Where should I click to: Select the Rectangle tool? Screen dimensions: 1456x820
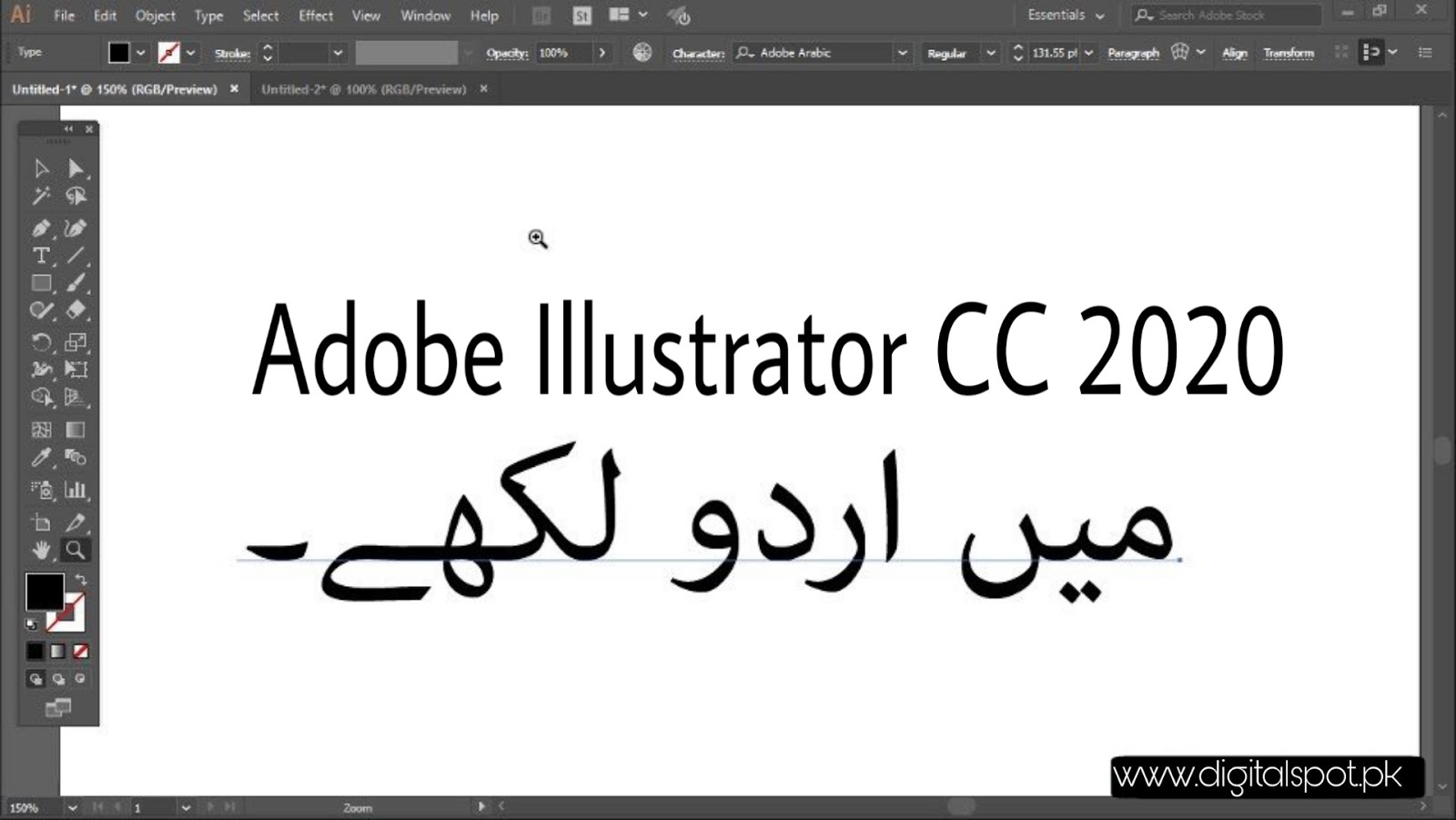[x=40, y=283]
